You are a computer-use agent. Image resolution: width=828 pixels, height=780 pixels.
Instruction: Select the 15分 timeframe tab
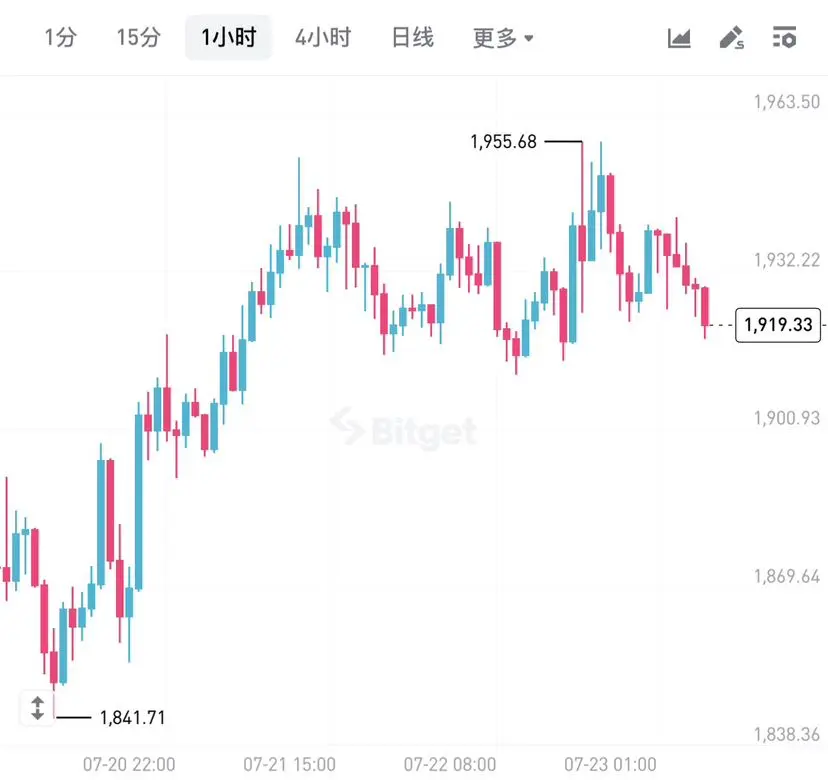(138, 38)
